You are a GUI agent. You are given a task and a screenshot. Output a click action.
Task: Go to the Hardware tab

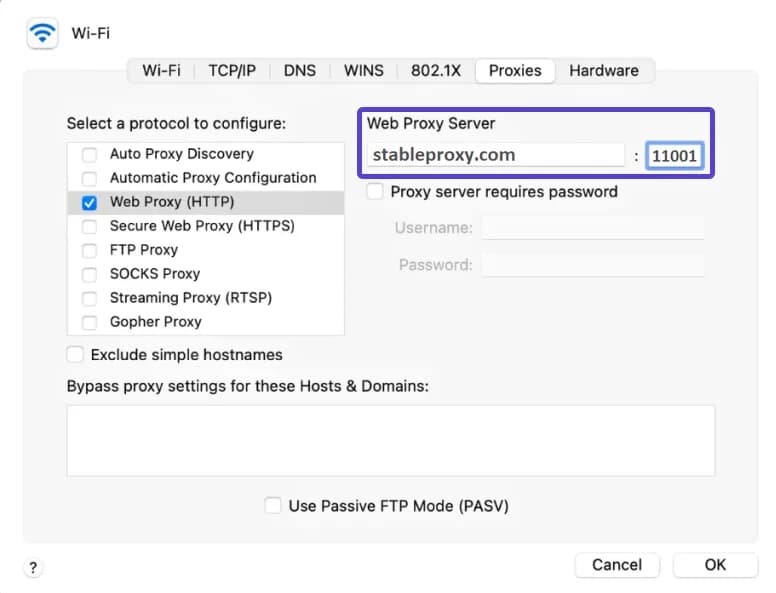(603, 71)
